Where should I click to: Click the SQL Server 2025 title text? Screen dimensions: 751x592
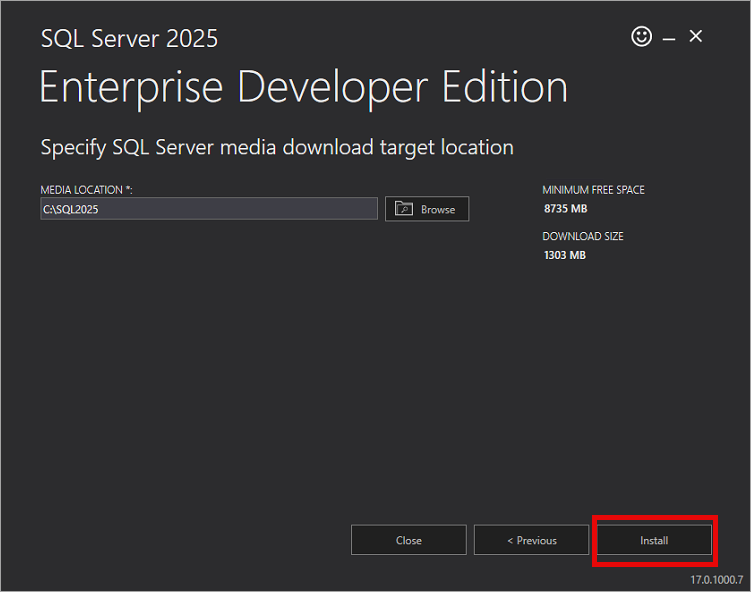pos(129,39)
